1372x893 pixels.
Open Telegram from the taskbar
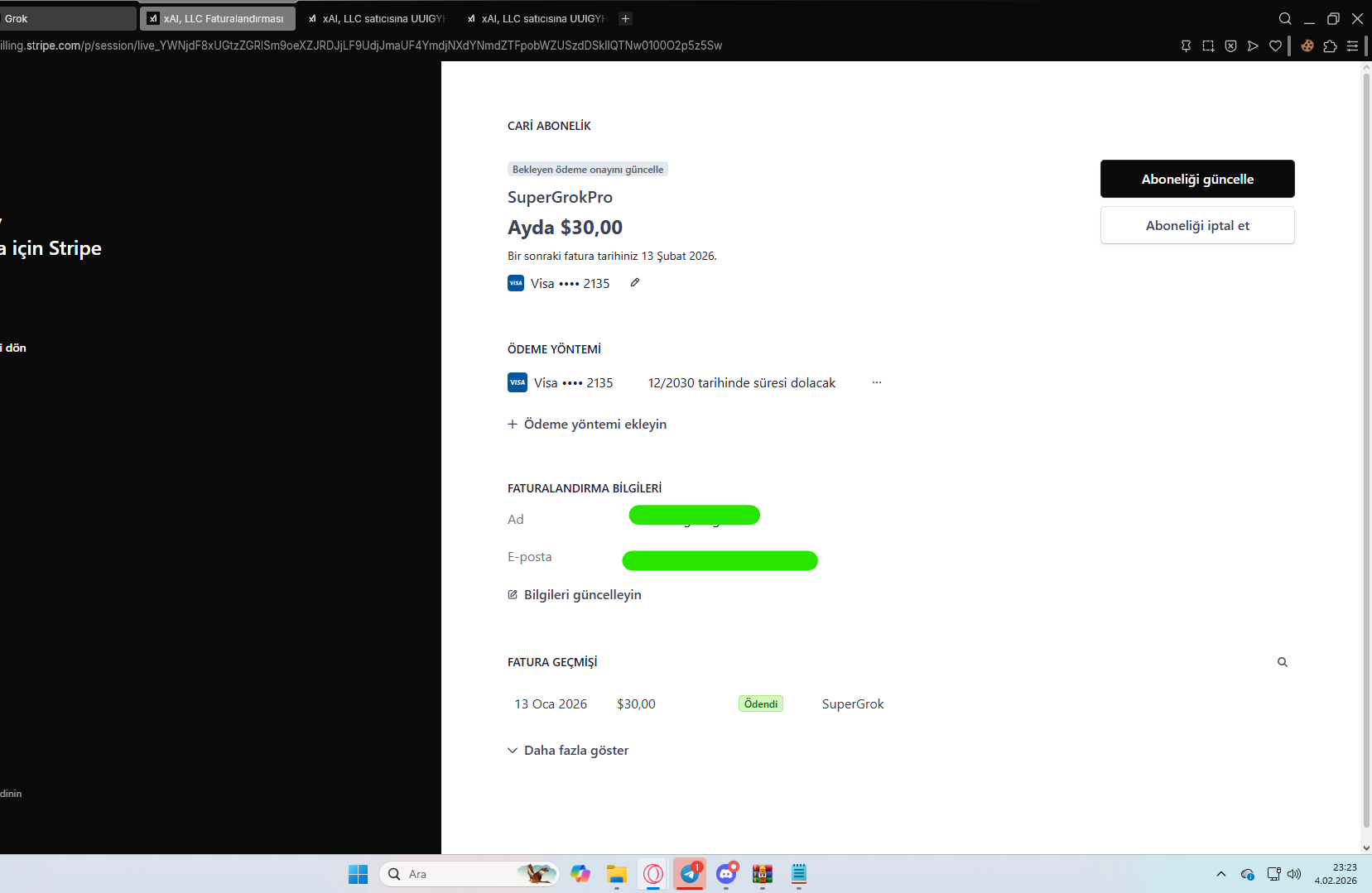(x=690, y=874)
